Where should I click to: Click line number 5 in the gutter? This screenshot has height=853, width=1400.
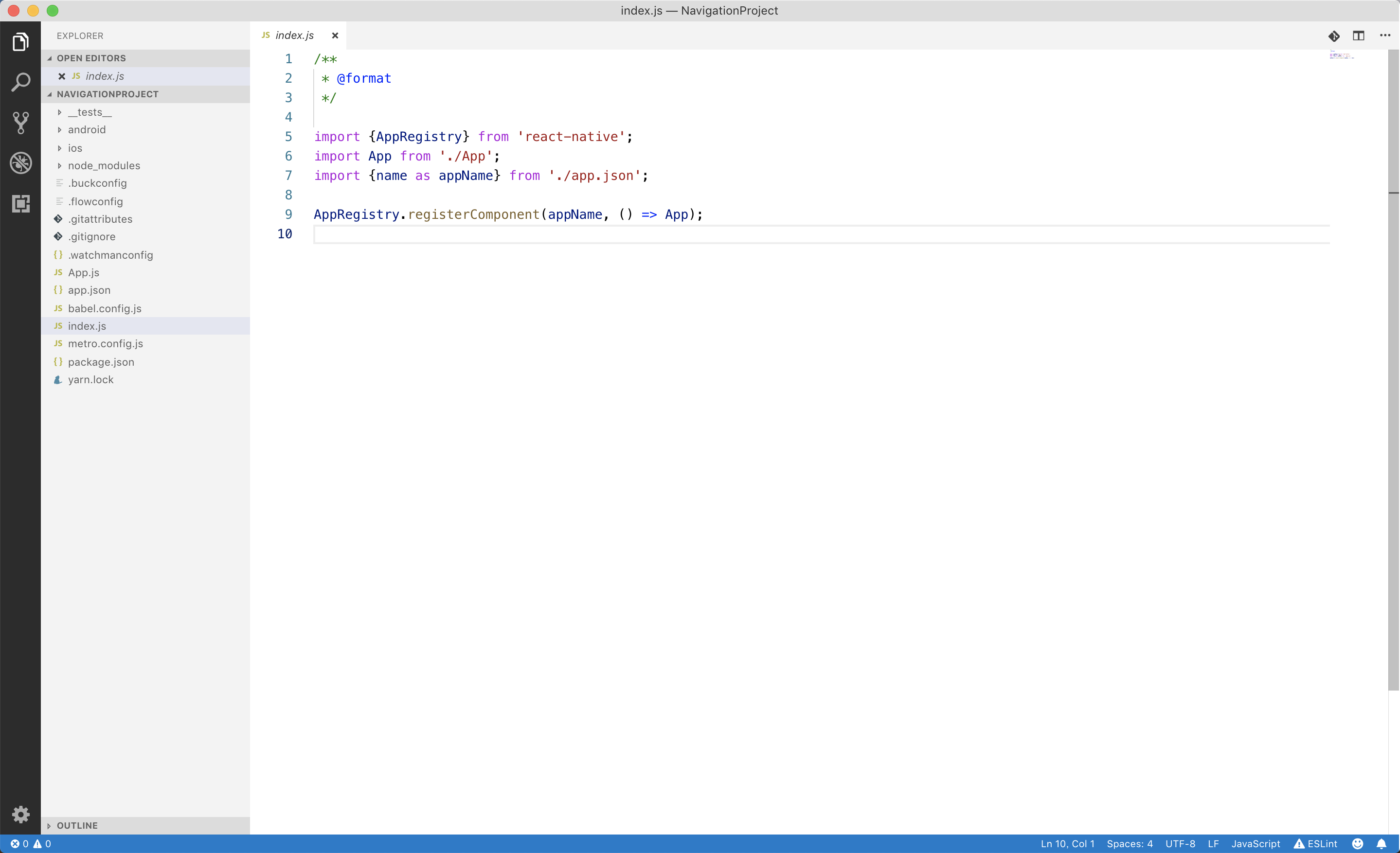tap(288, 136)
